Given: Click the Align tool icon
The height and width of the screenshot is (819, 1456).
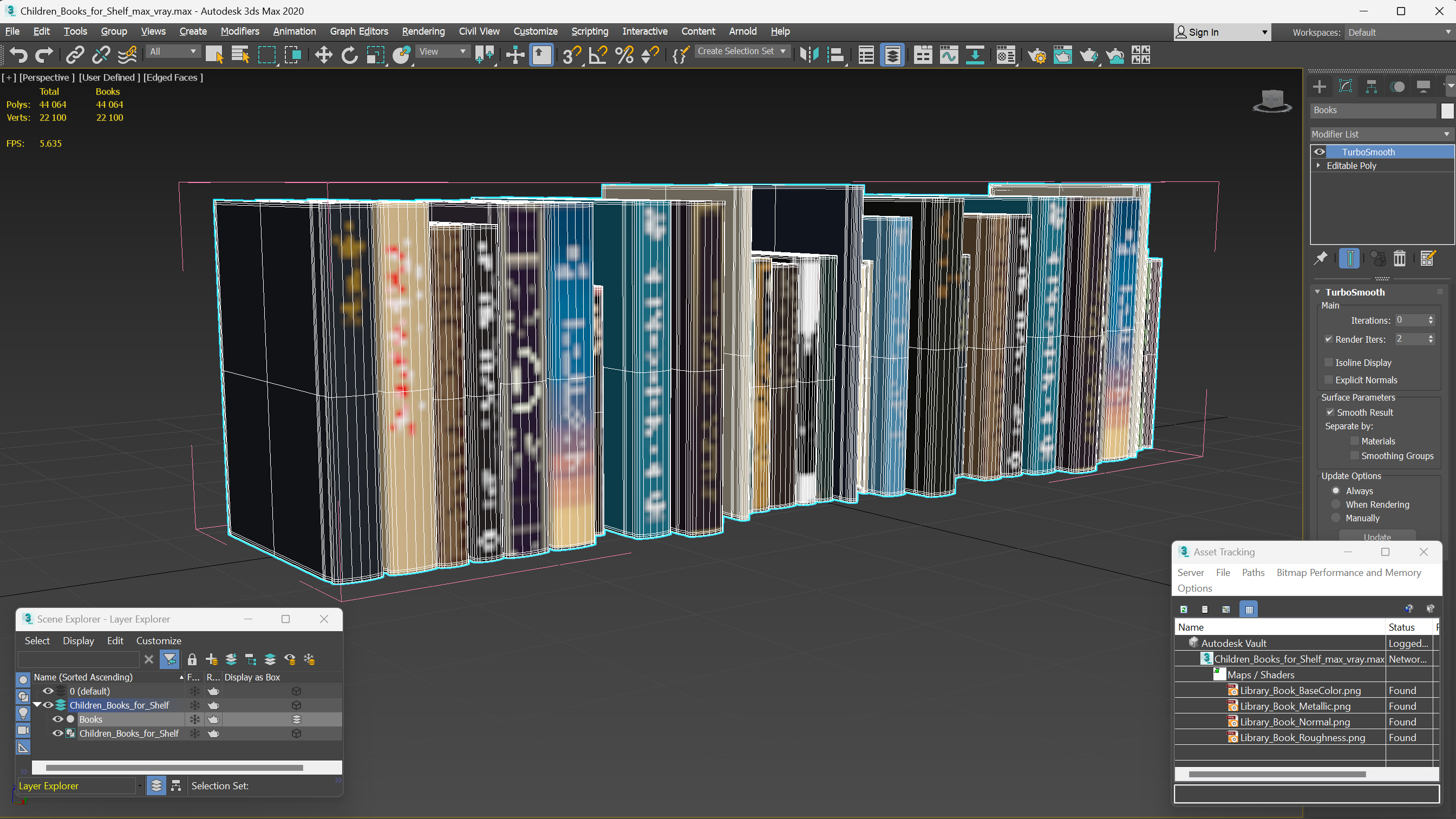Looking at the screenshot, I should tap(836, 55).
